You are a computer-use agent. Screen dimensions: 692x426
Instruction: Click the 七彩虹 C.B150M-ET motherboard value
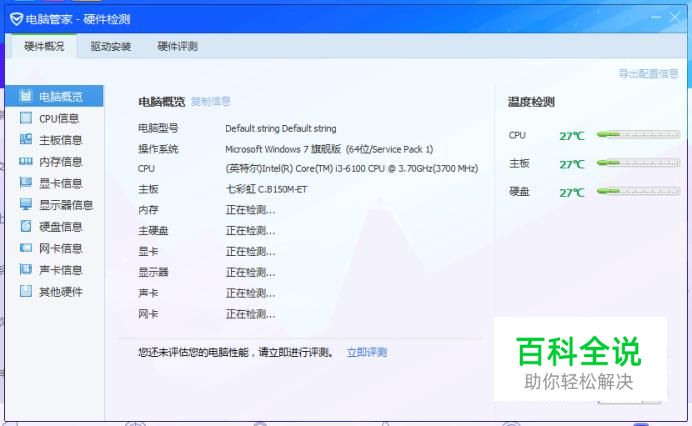coord(266,189)
